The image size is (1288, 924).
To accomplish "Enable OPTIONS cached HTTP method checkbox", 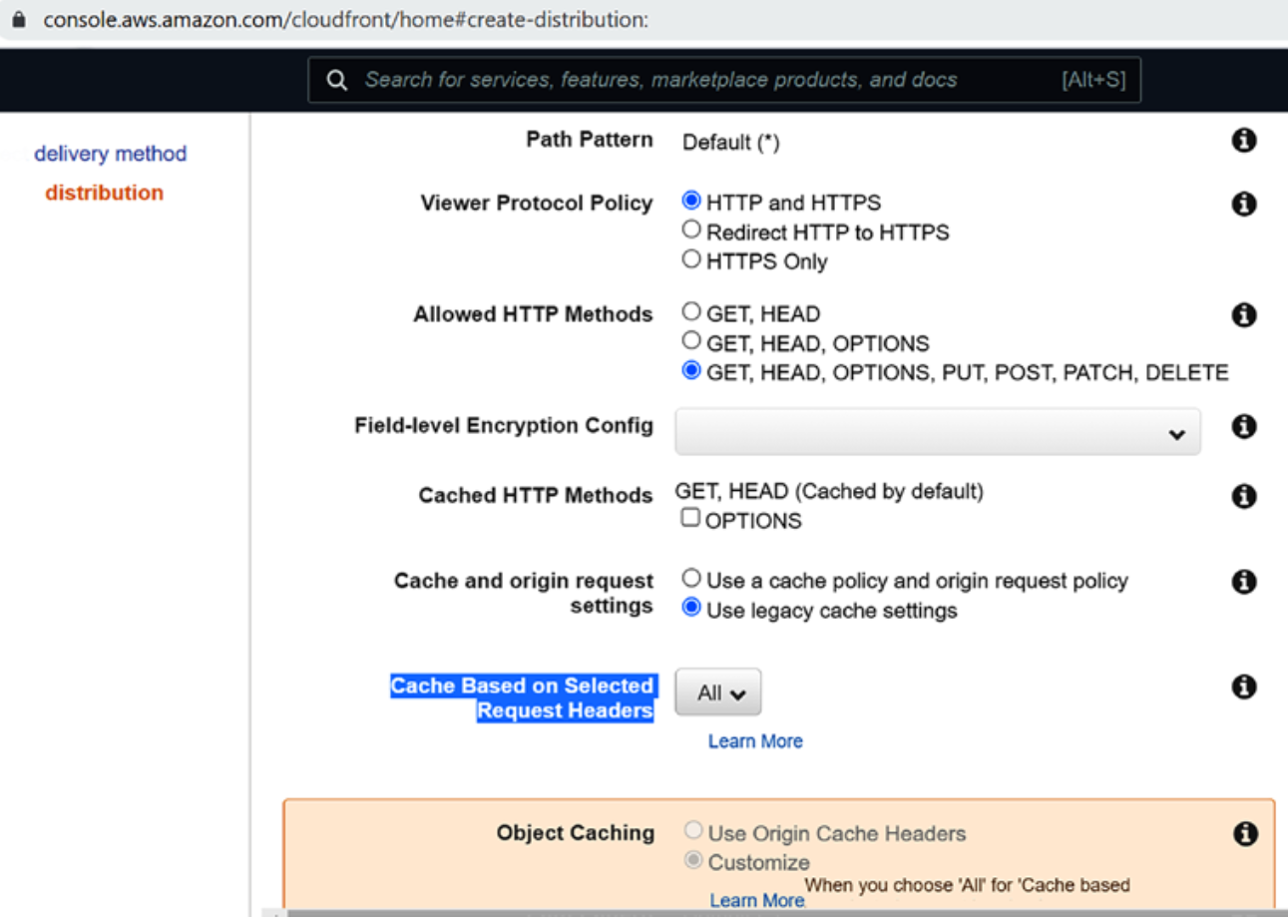I will point(690,518).
